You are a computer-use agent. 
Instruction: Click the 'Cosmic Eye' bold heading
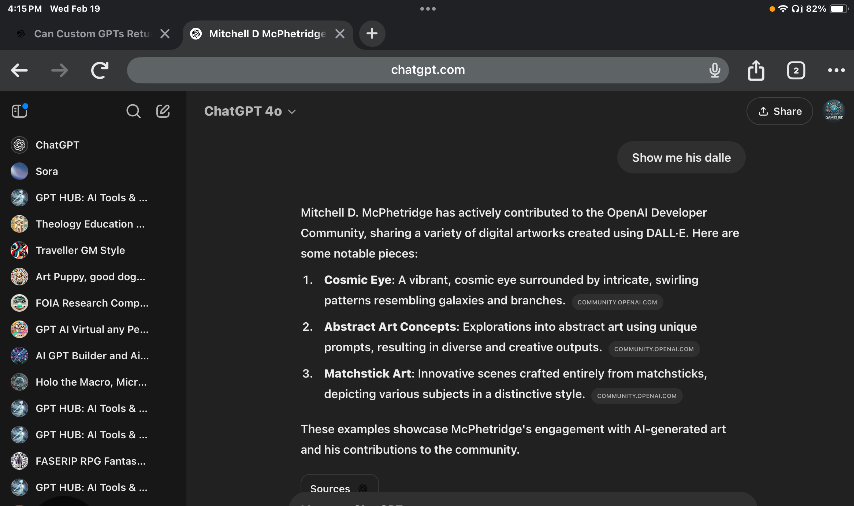[x=358, y=280]
